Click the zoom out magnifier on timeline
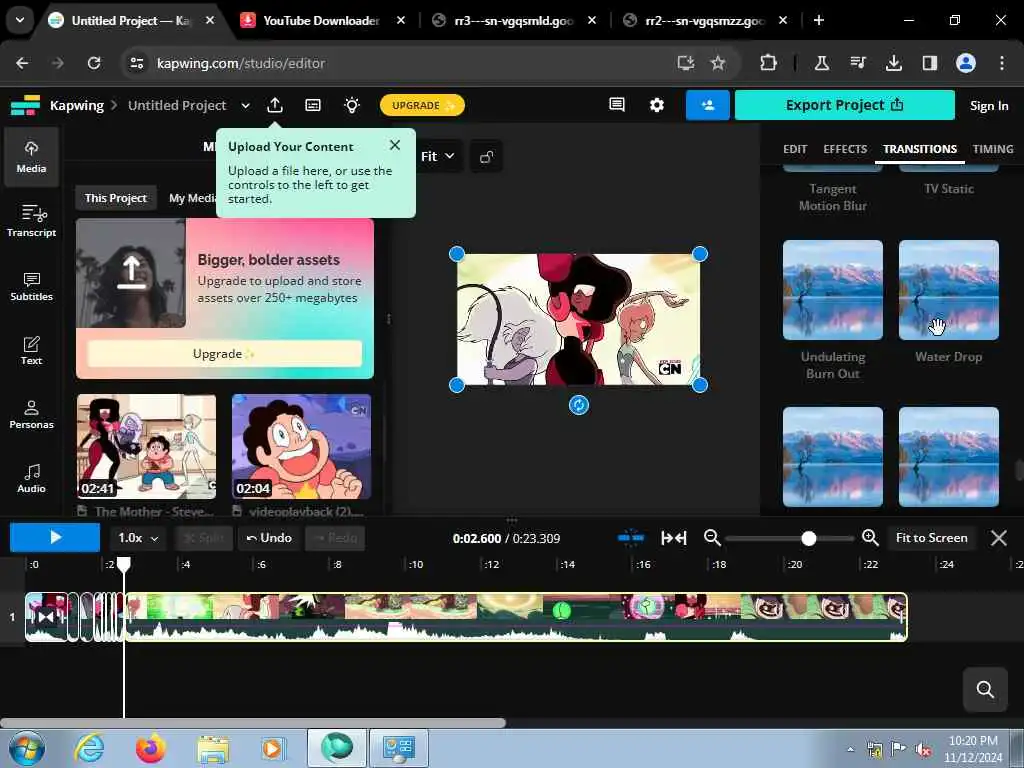The width and height of the screenshot is (1024, 768). [x=712, y=538]
